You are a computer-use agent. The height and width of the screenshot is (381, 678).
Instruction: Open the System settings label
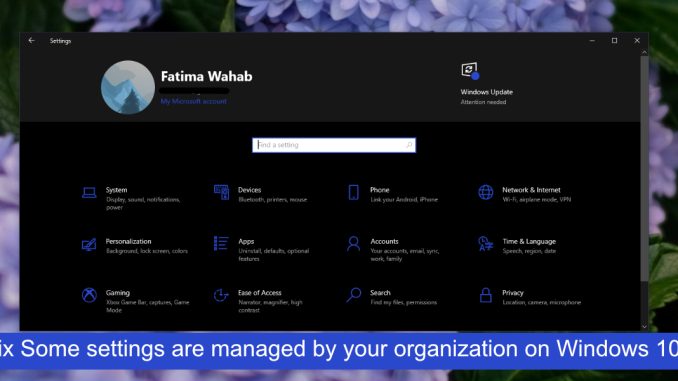[116, 190]
